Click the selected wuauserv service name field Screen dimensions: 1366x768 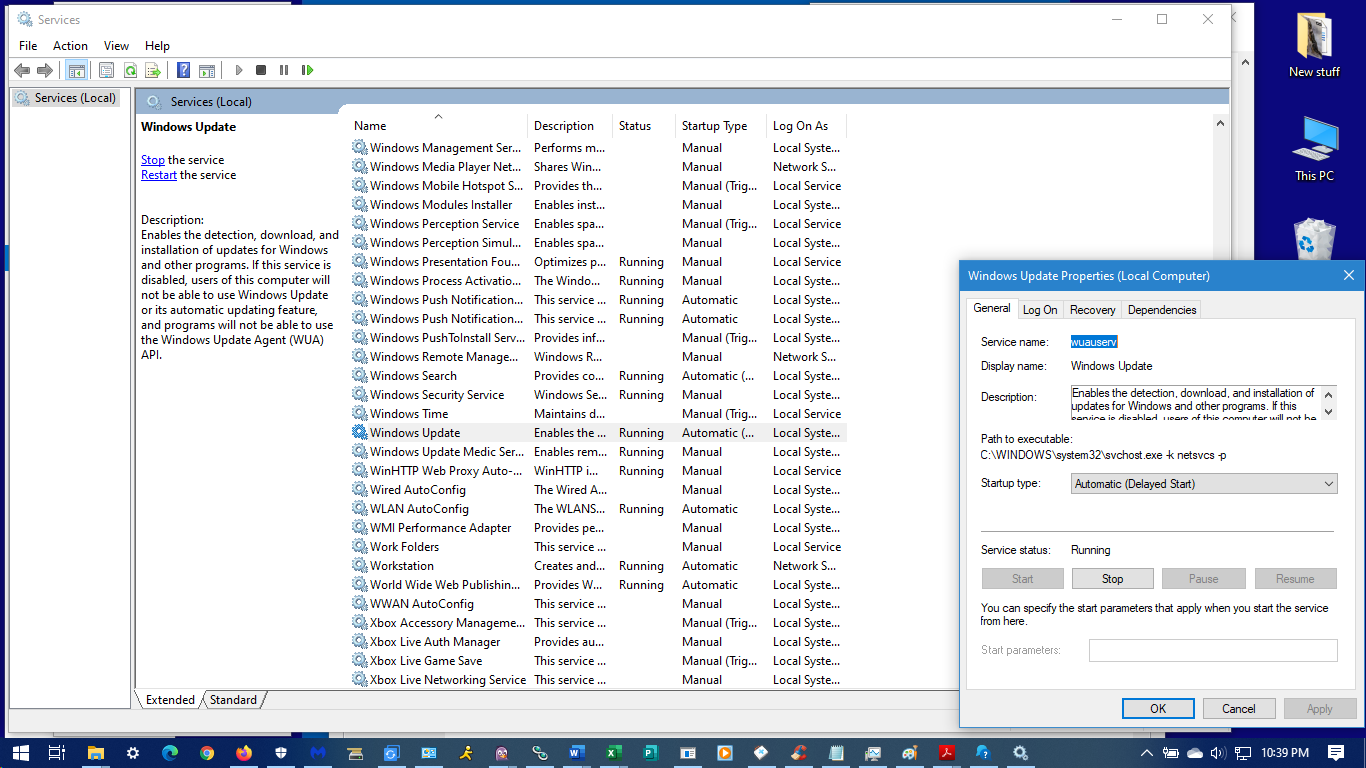click(1094, 342)
